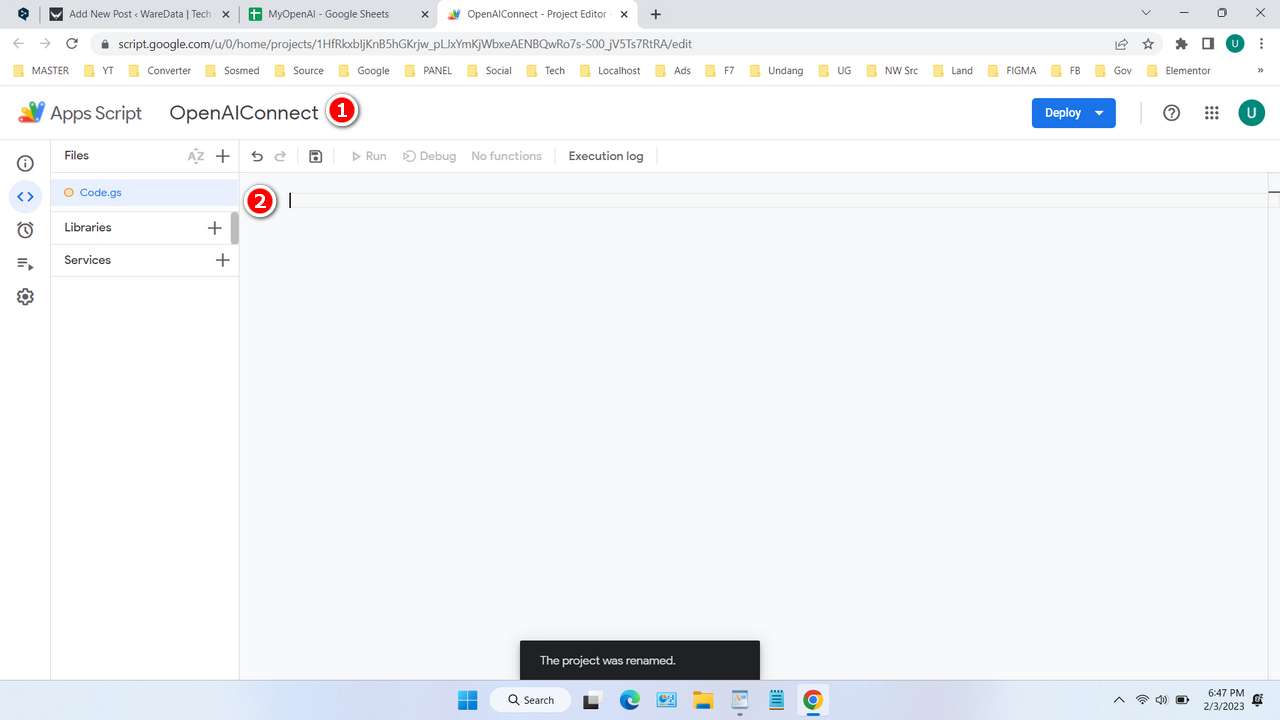Open Project Settings
Image resolution: width=1280 pixels, height=720 pixels.
tap(25, 296)
